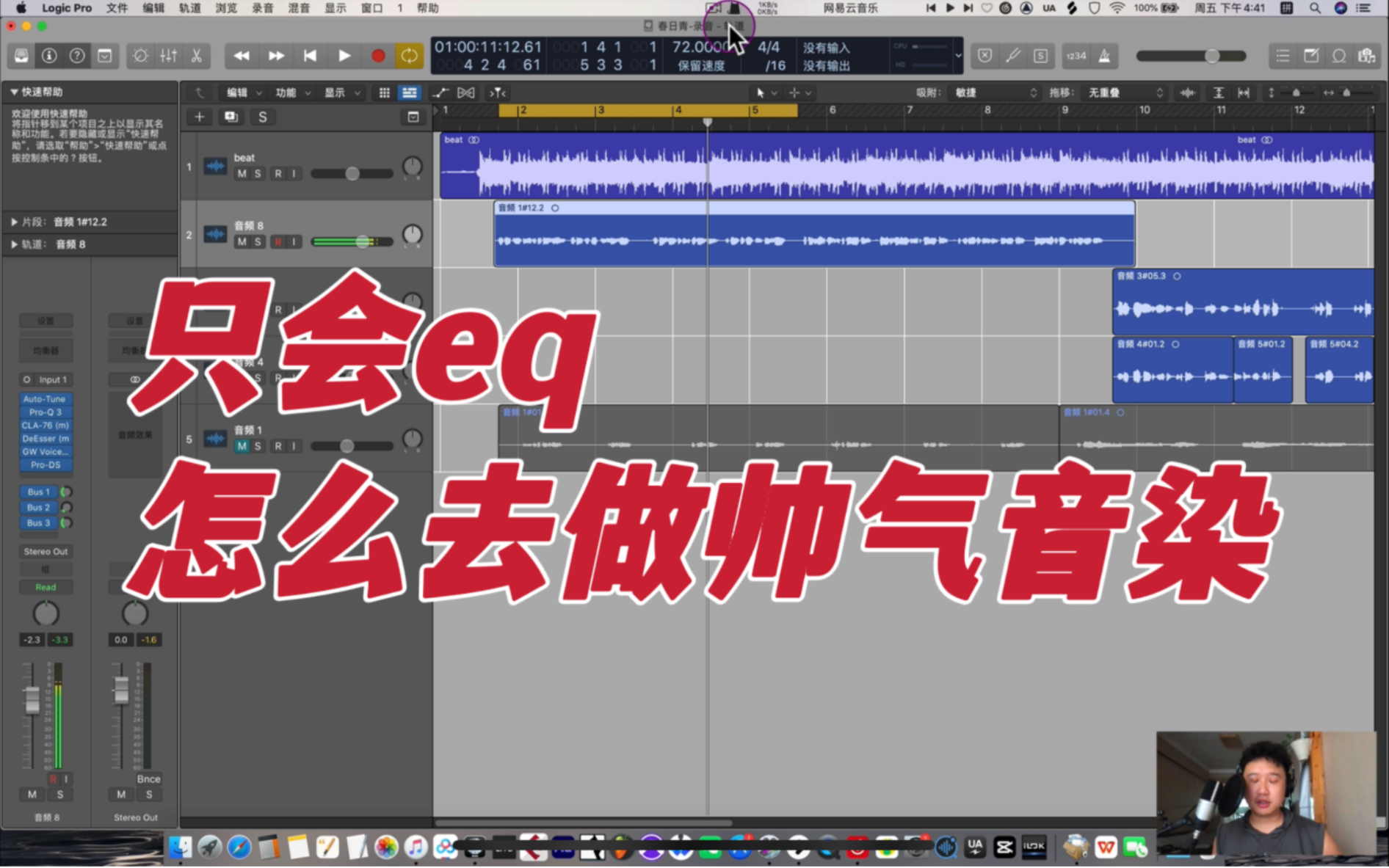
Task: Click the Read automation mode button
Action: 46,587
